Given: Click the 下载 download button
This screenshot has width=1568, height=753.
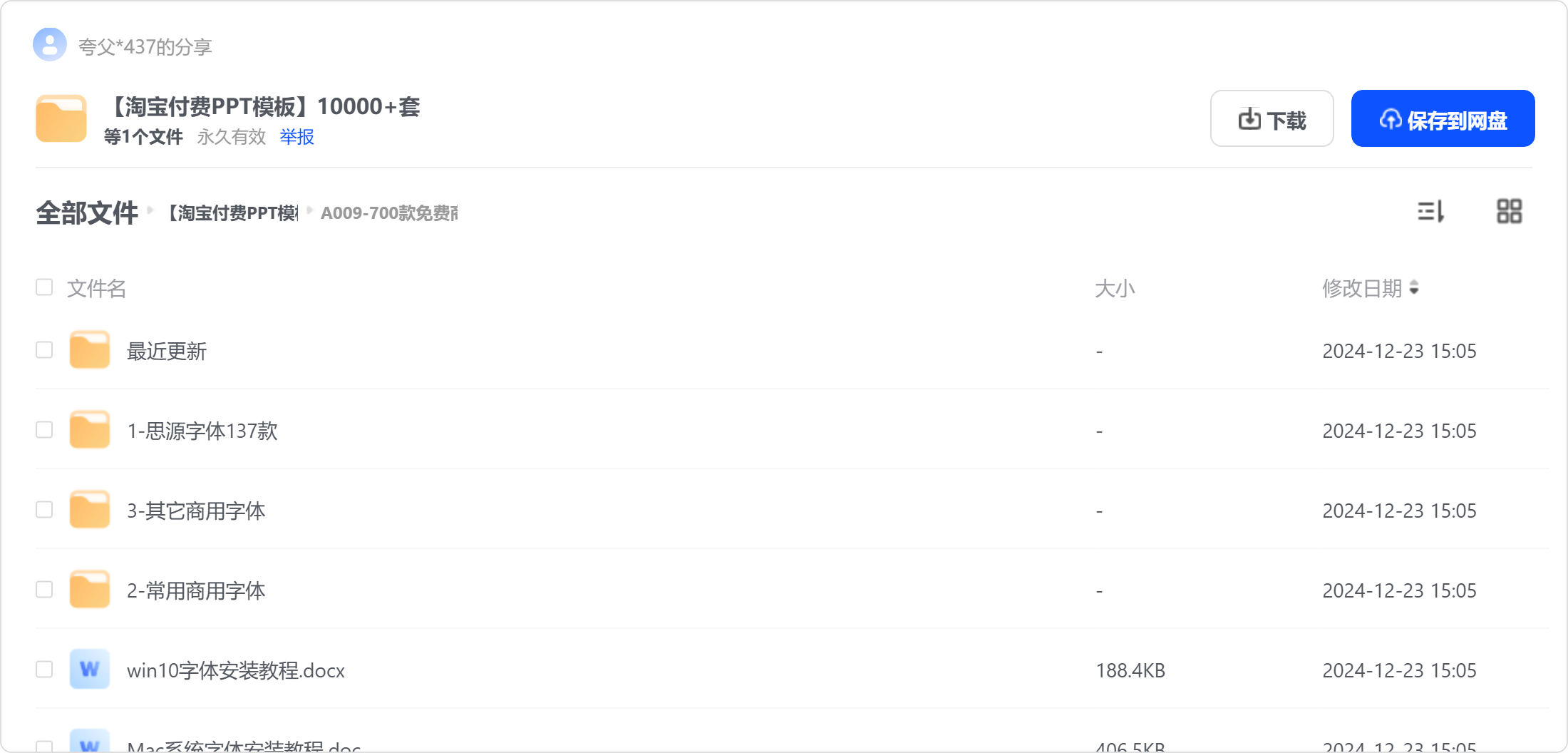Looking at the screenshot, I should point(1272,119).
